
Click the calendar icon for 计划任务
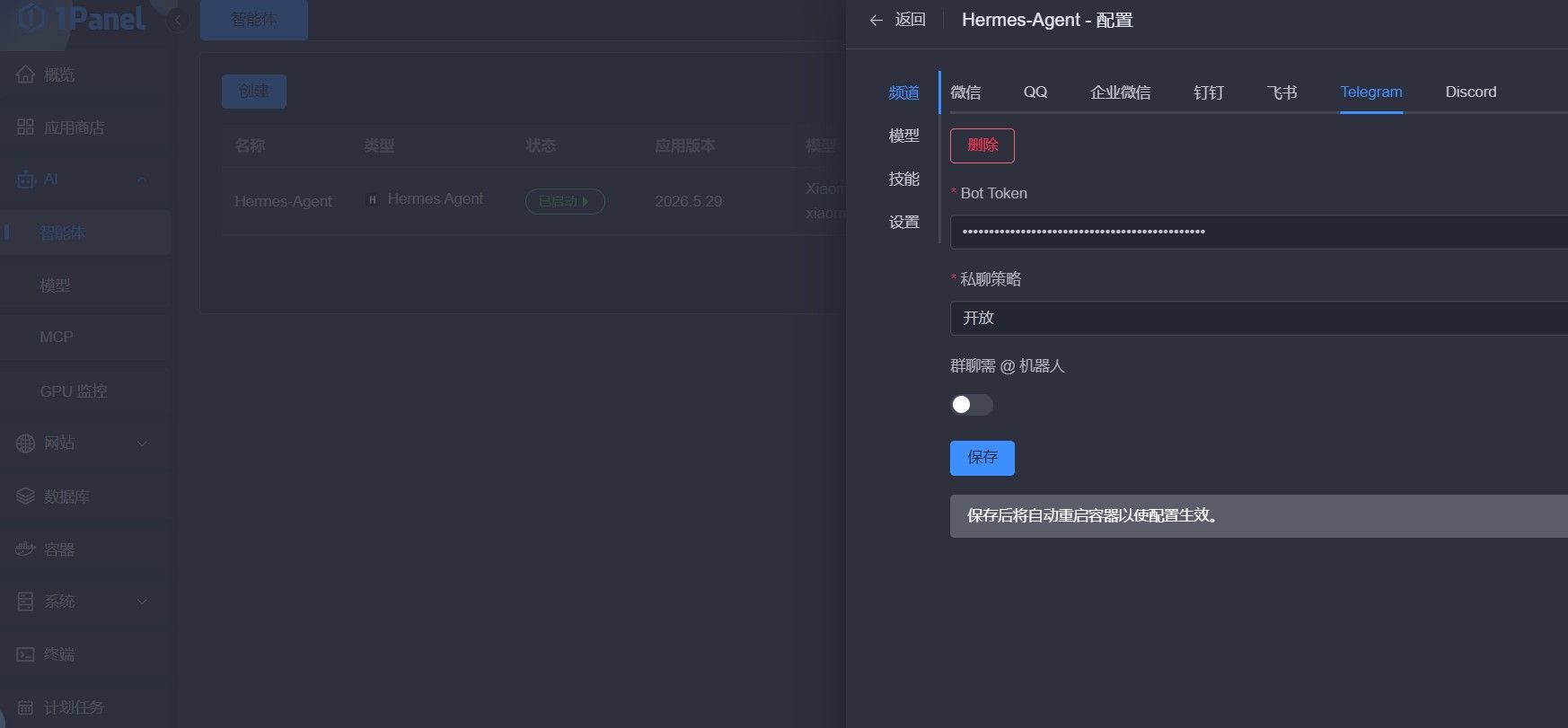[25, 707]
